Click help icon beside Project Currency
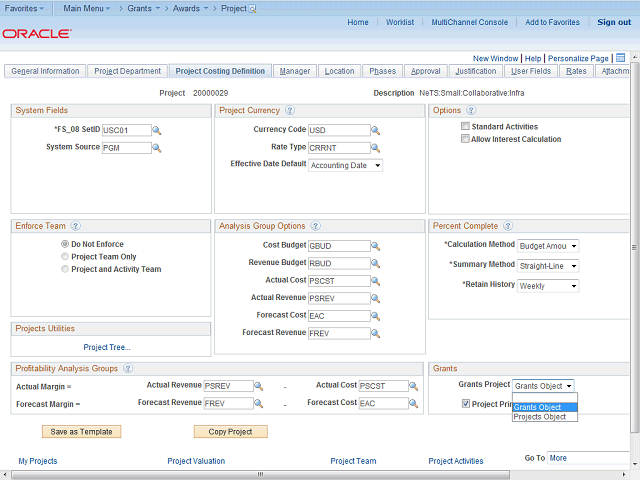 point(289,110)
